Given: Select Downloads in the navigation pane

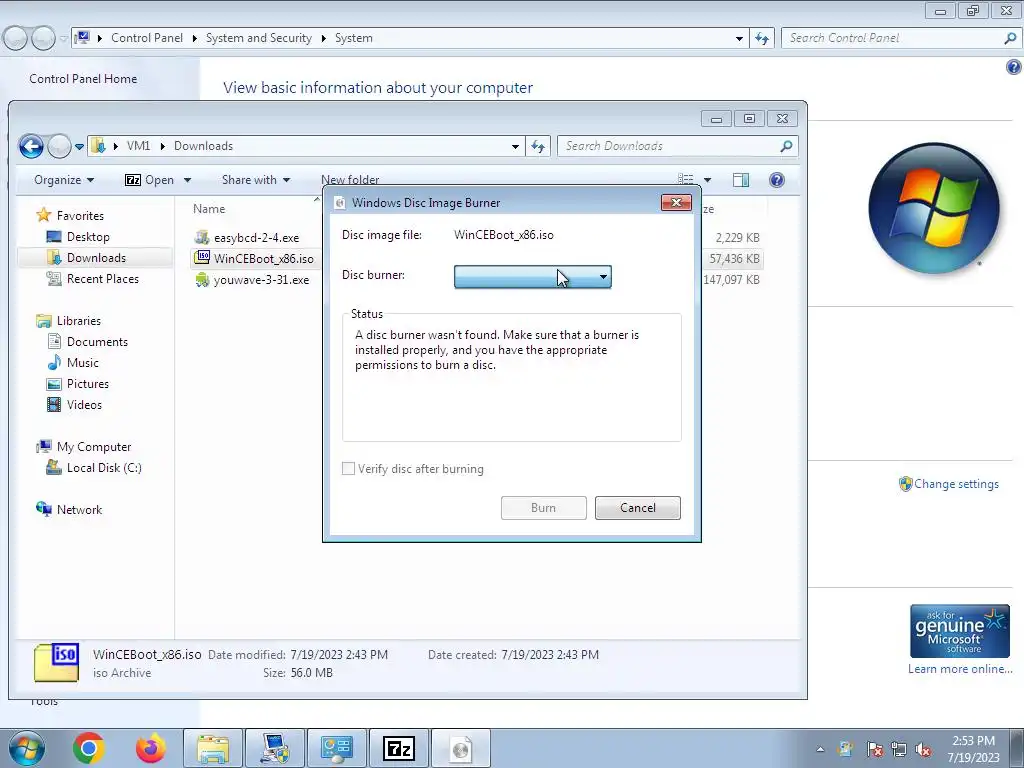Looking at the screenshot, I should coord(96,258).
